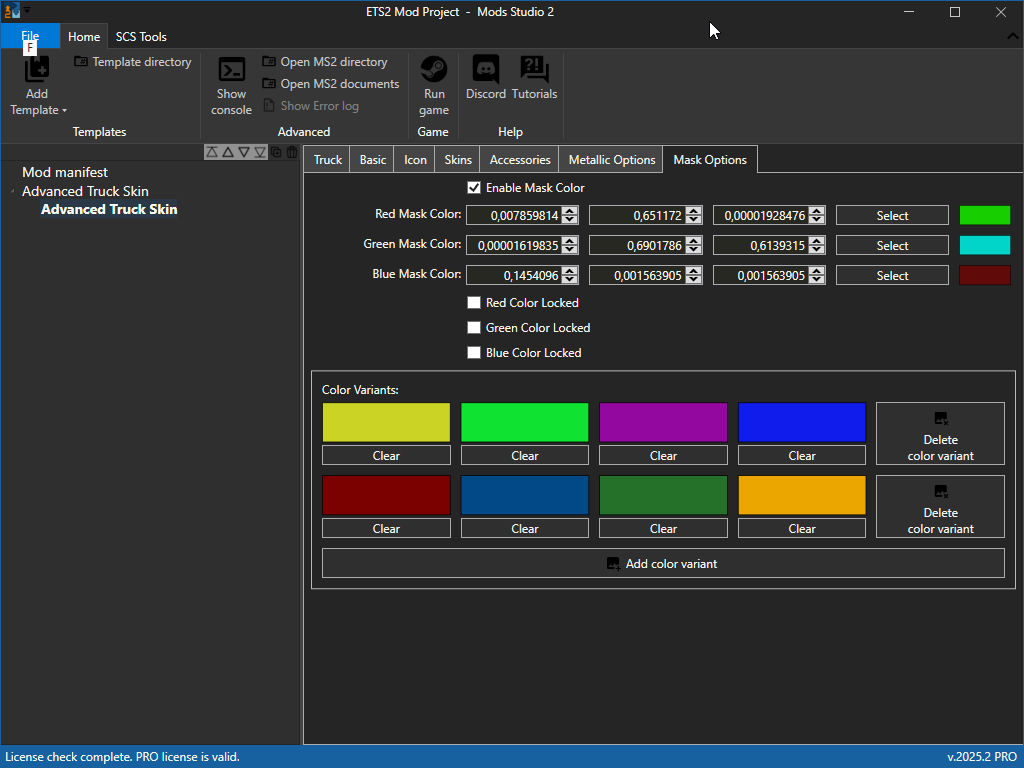1024x768 pixels.
Task: Enable the Red Color Locked checkbox
Action: (474, 303)
